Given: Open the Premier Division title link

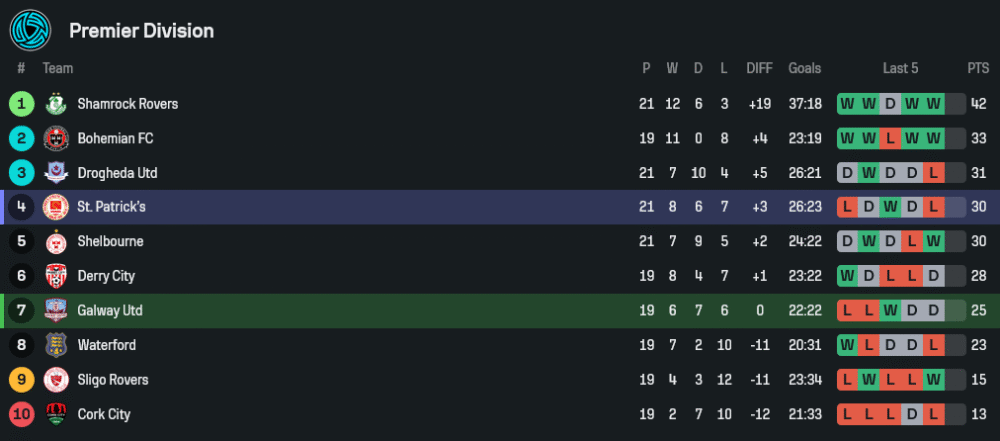Looking at the screenshot, I should click(x=141, y=31).
